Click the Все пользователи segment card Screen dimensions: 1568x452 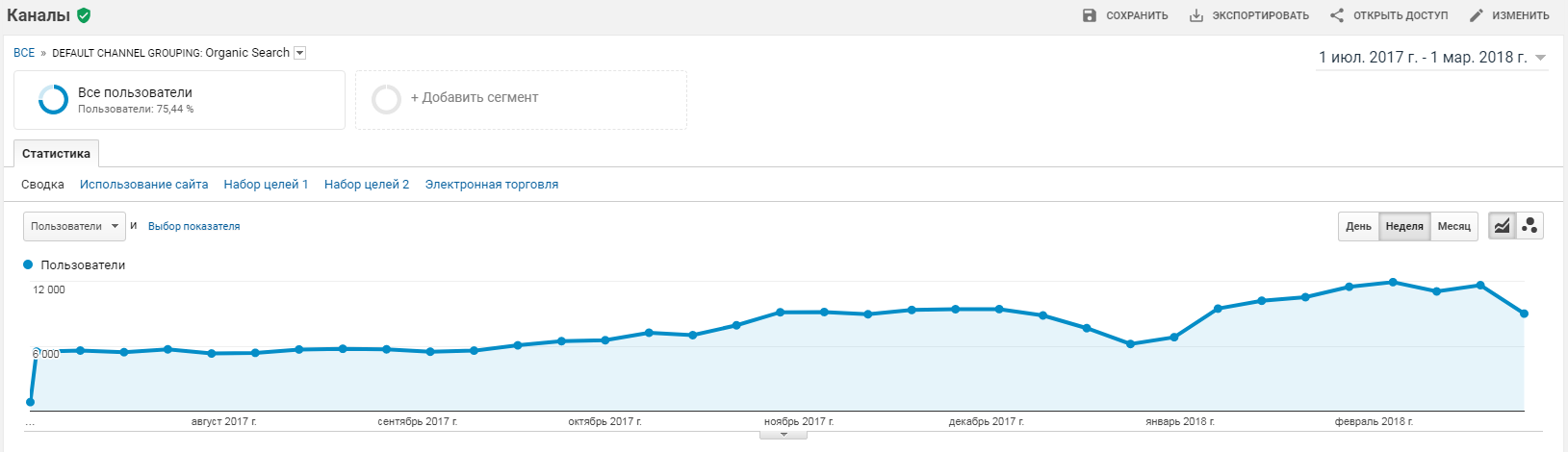tap(179, 99)
